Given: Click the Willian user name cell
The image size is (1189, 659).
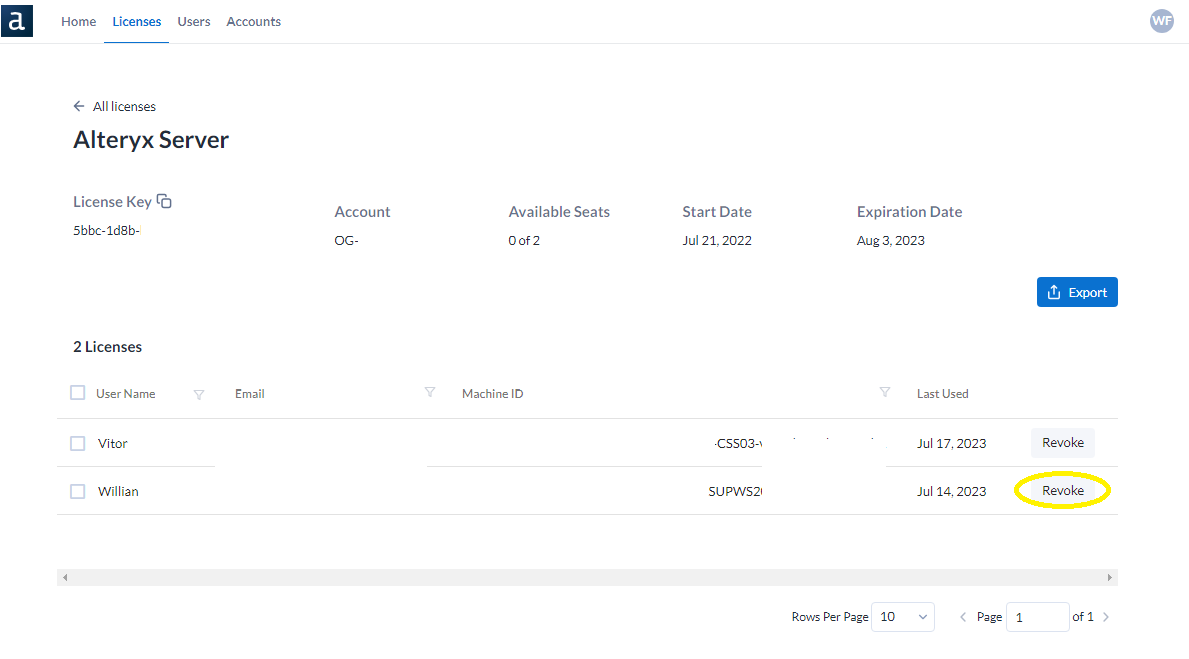Looking at the screenshot, I should [x=118, y=491].
